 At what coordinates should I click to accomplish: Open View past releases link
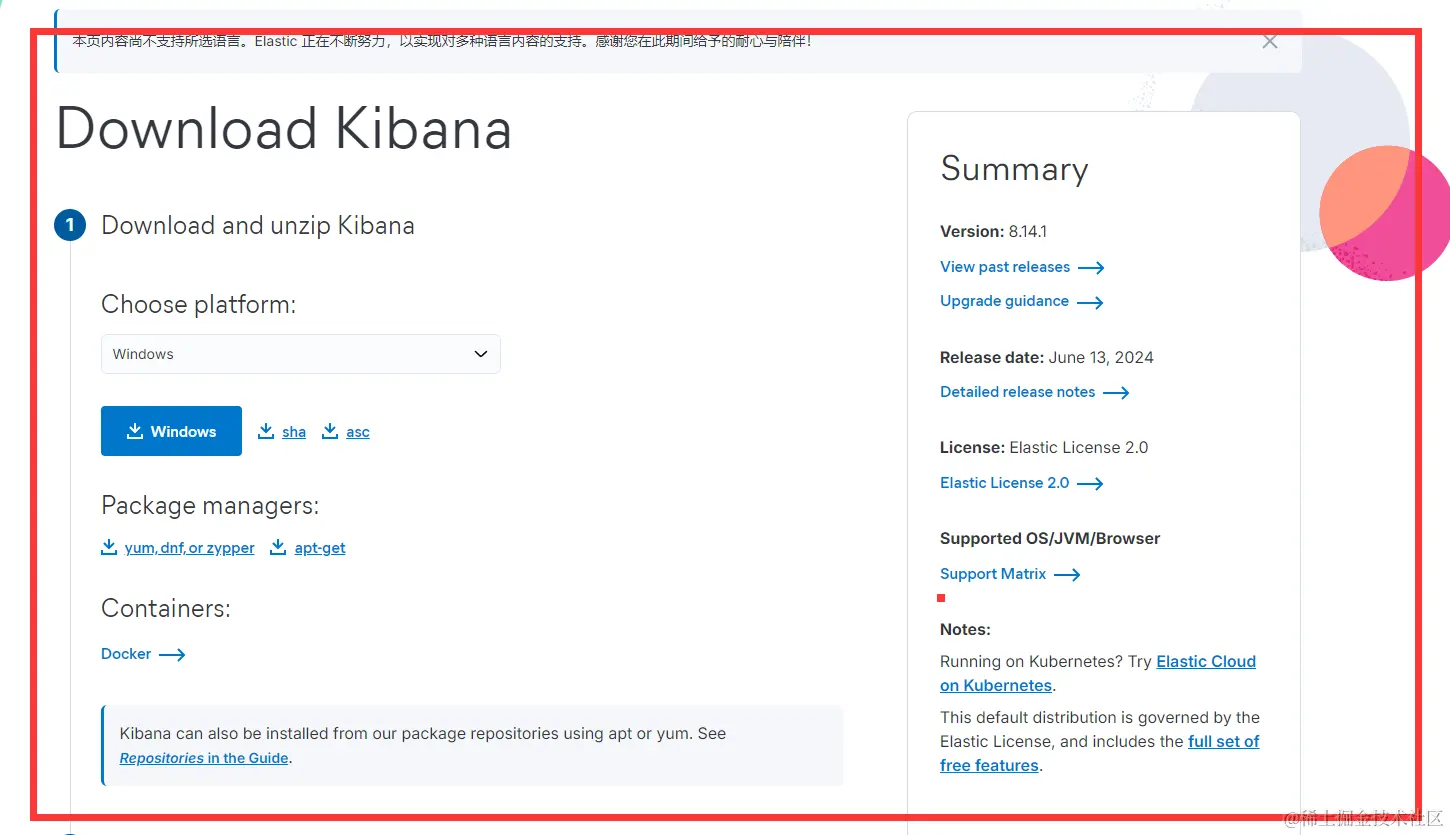coord(1005,267)
